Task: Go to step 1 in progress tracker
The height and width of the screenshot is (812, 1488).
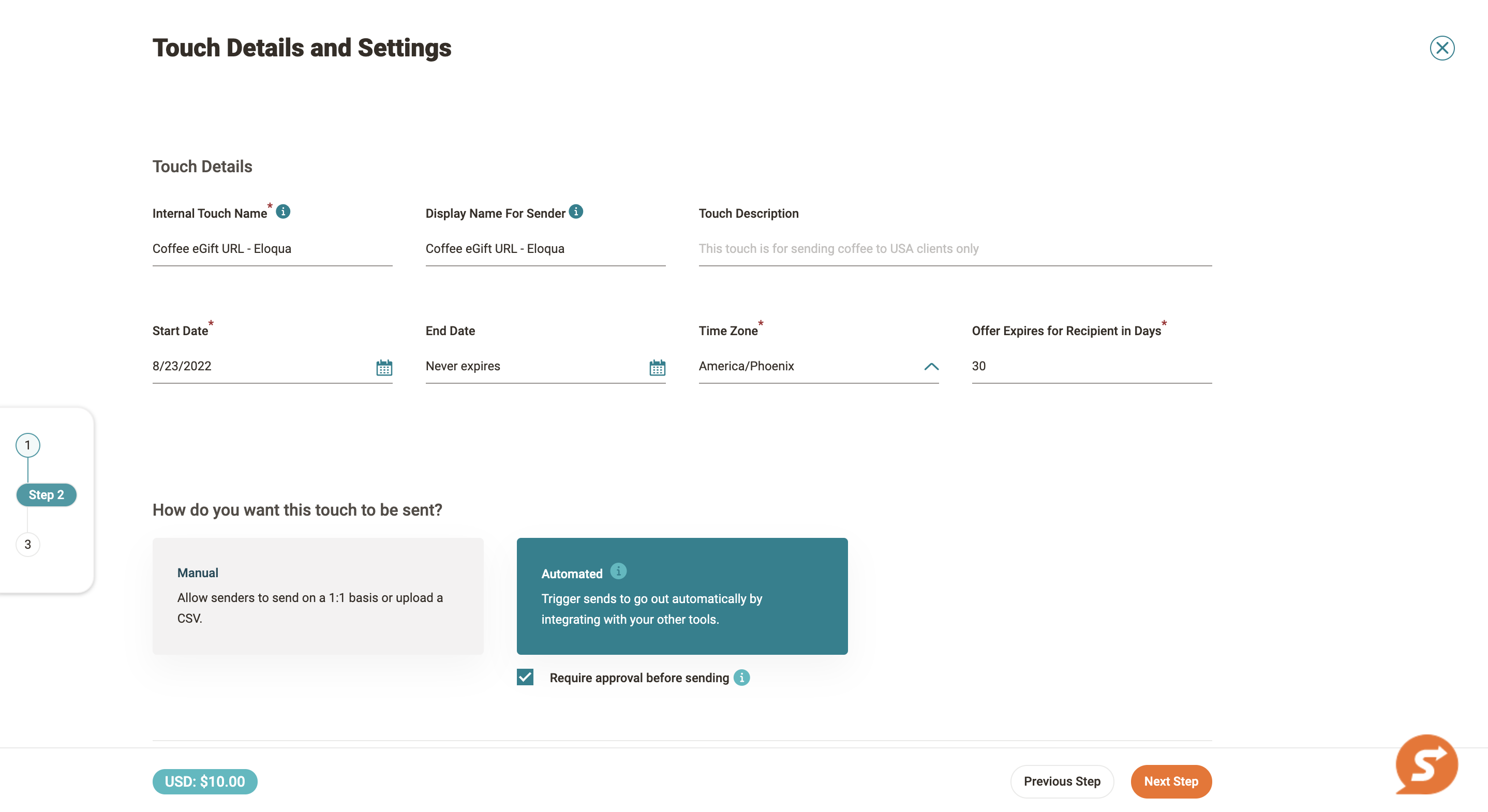Action: pyautogui.click(x=28, y=445)
